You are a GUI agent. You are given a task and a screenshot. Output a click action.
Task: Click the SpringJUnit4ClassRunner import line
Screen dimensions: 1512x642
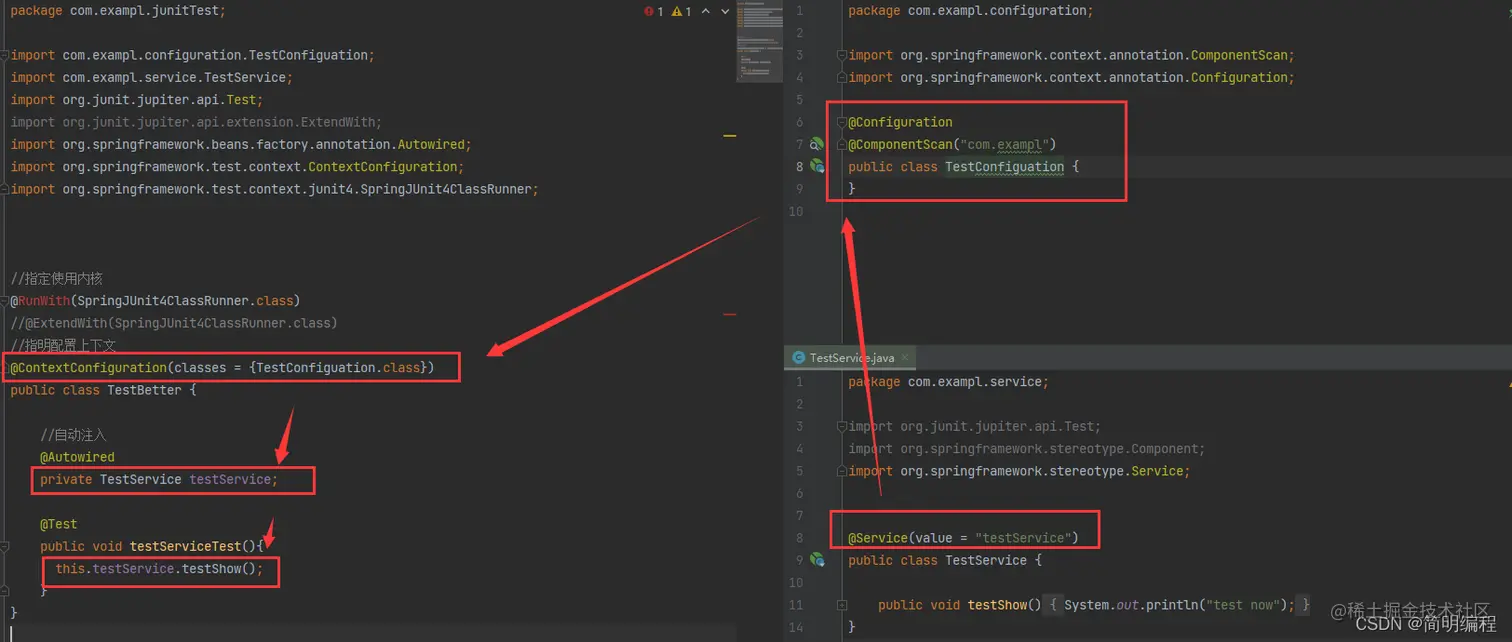[x=275, y=189]
